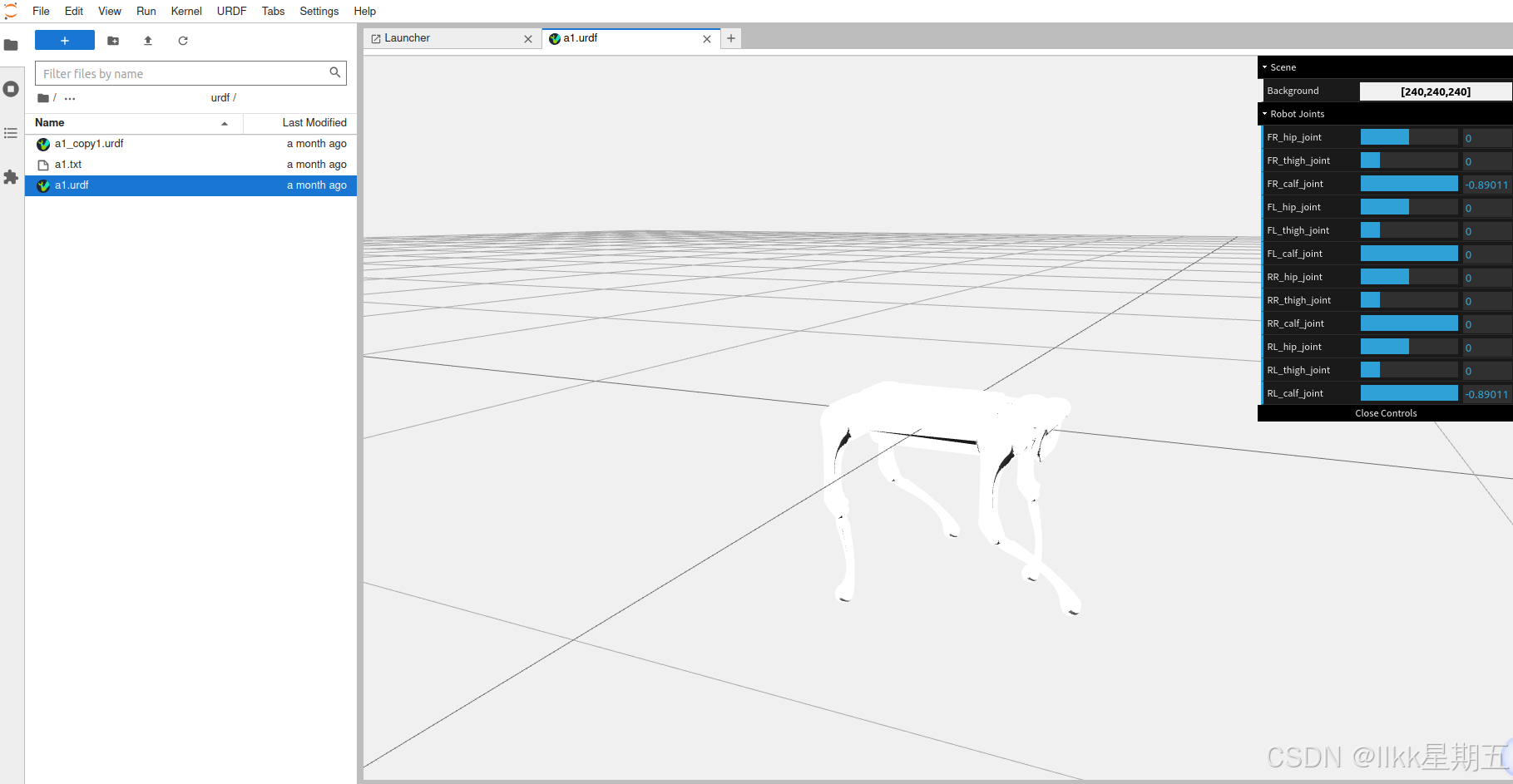Adjust the RL_hip_joint slider
Viewport: 1513px width, 784px height.
tap(1409, 347)
